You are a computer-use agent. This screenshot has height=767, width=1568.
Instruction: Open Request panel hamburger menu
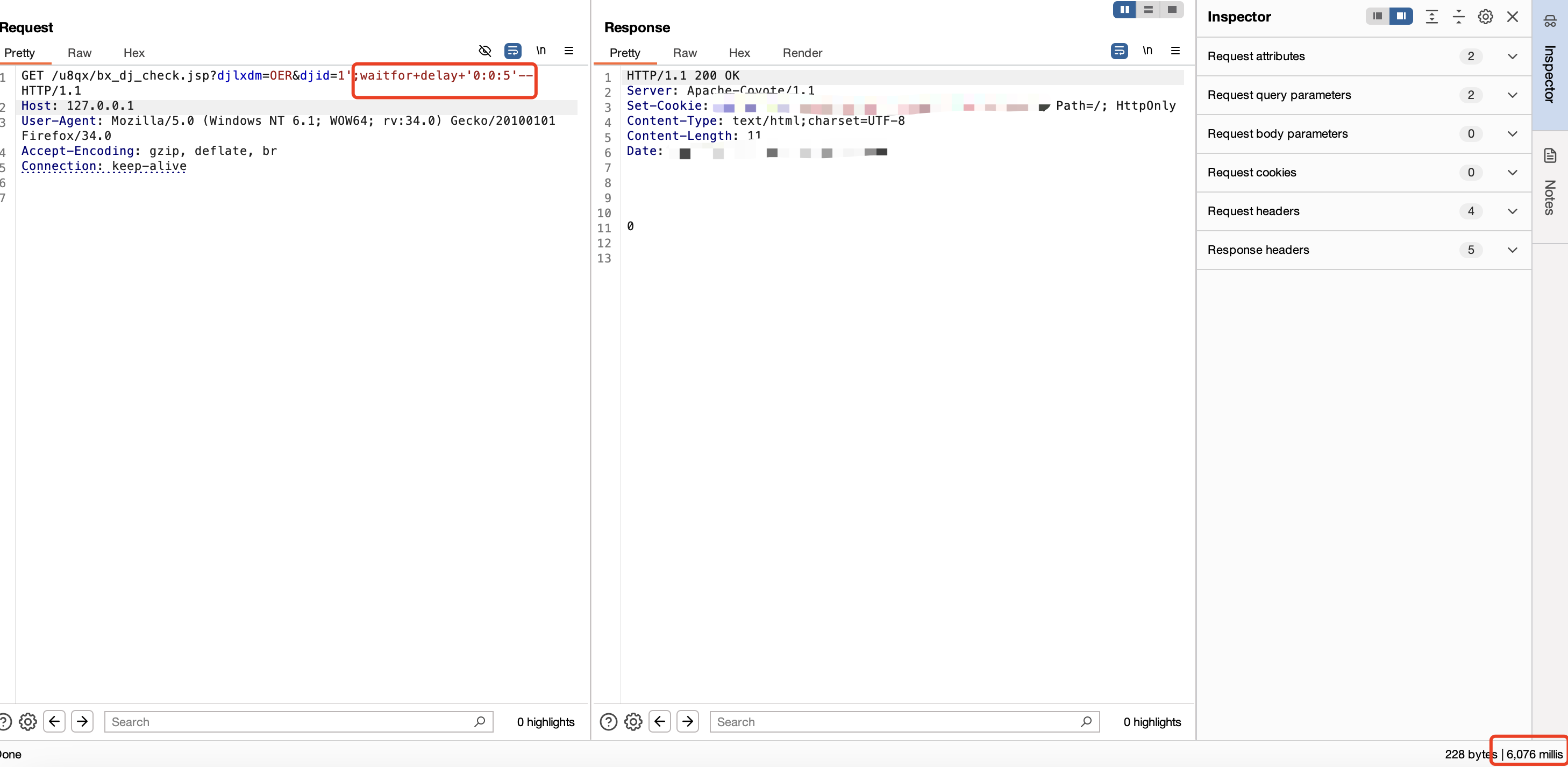tap(568, 51)
